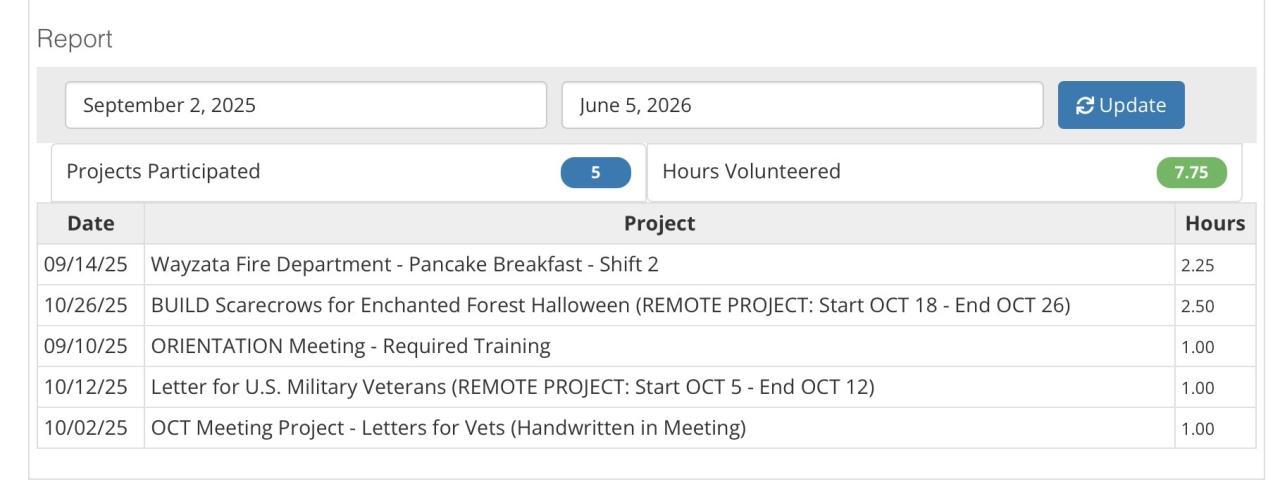Viewport: 1280px width, 494px height.
Task: Select the ORIENTATION Meeting Required Training project
Action: tap(350, 347)
